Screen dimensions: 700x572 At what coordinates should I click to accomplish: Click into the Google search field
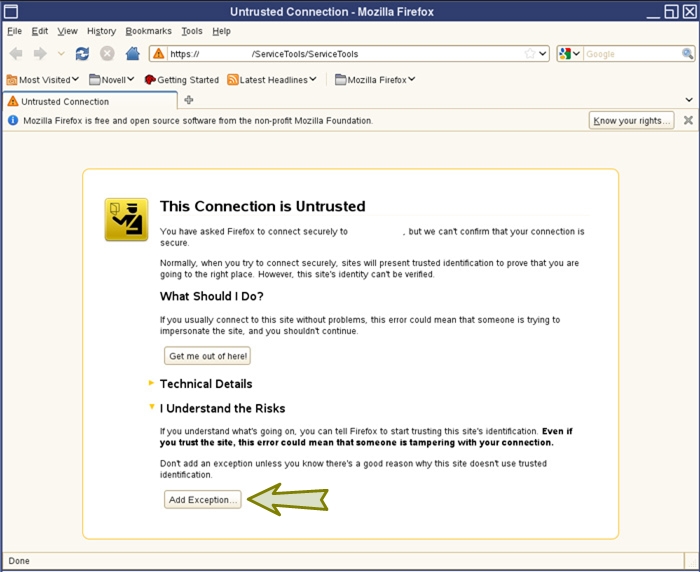pyautogui.click(x=630, y=54)
